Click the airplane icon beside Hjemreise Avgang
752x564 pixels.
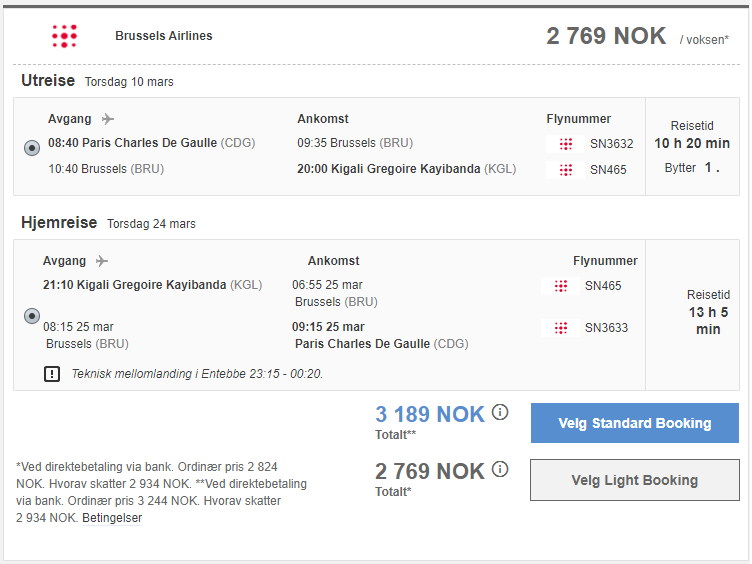pos(102,261)
